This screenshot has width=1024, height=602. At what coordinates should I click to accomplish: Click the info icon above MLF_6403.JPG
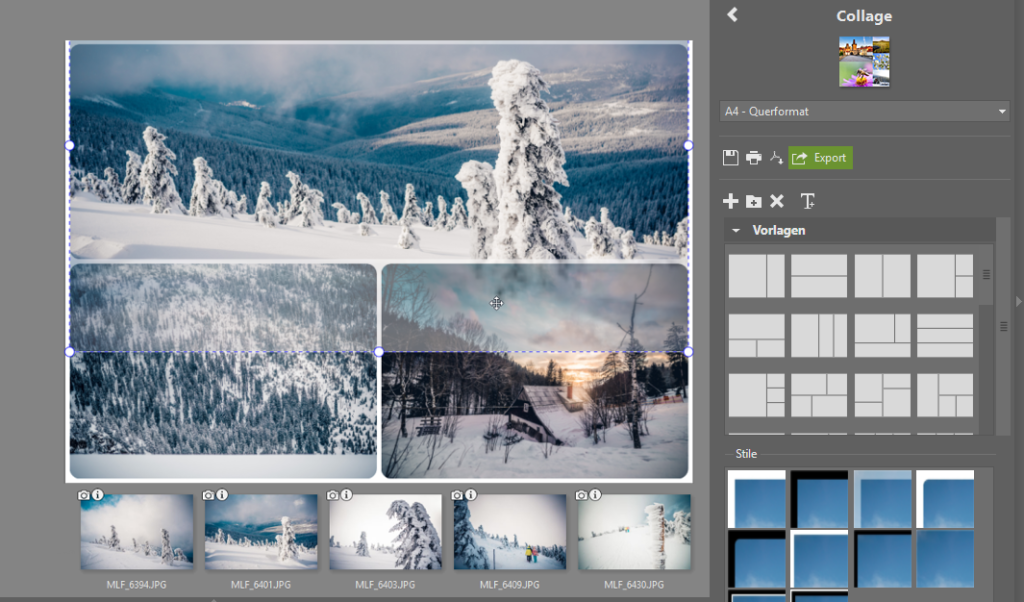[x=346, y=495]
